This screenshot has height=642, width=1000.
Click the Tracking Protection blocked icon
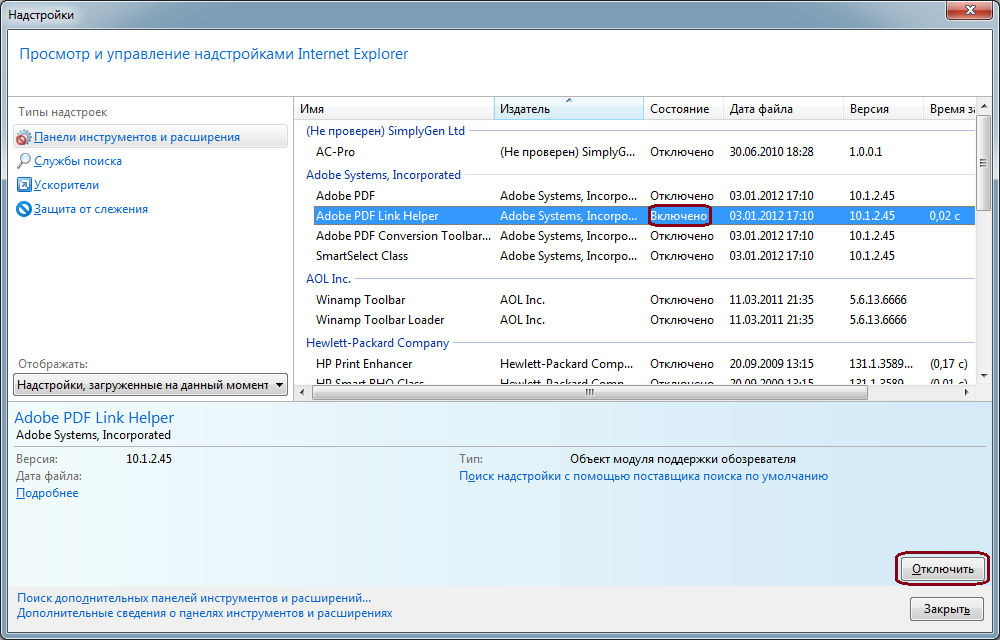(x=24, y=209)
